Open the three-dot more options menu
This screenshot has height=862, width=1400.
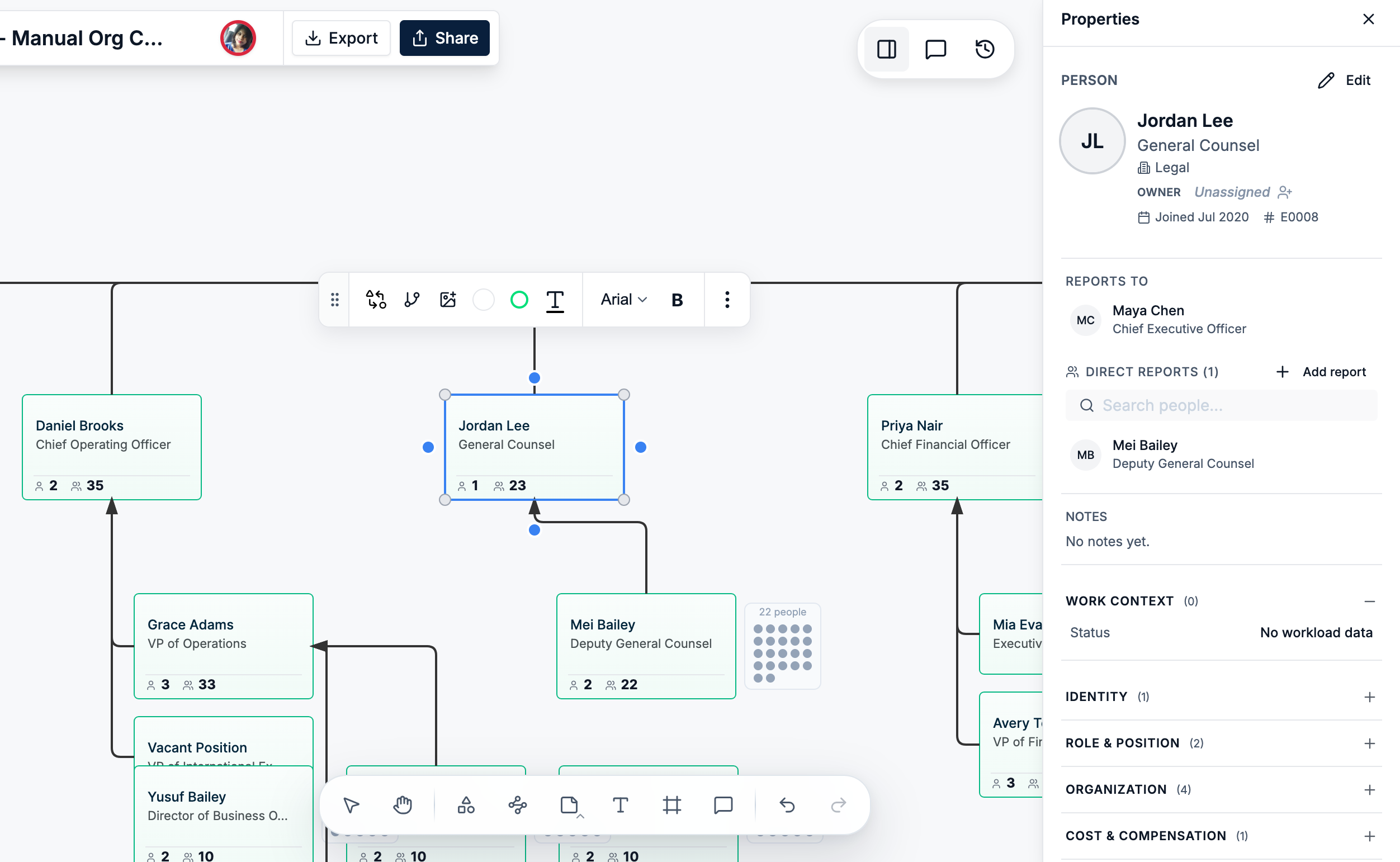[x=727, y=299]
